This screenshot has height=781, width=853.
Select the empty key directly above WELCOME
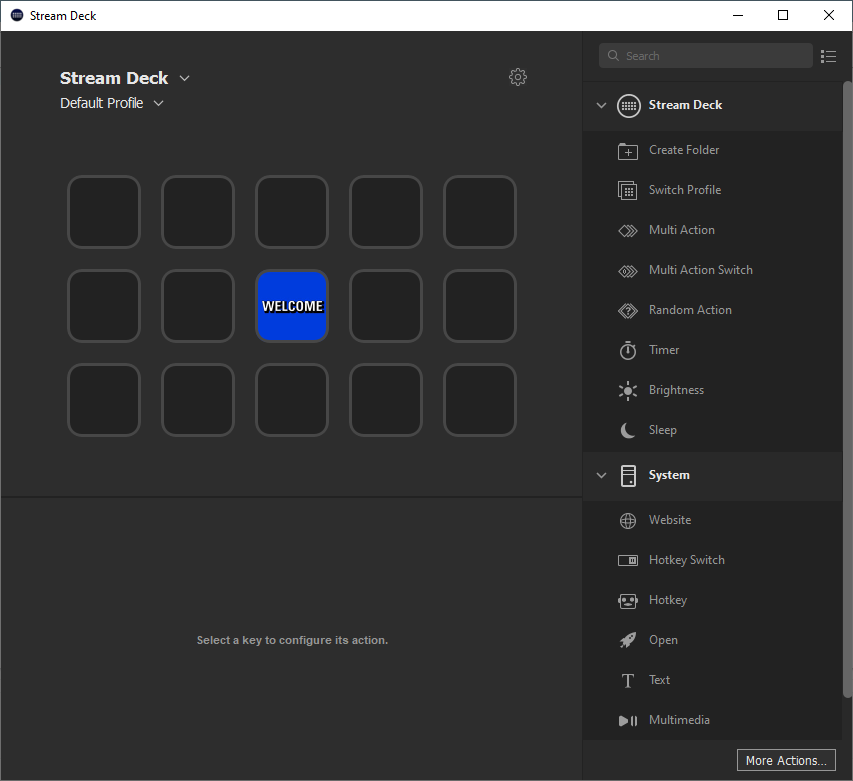coord(292,212)
